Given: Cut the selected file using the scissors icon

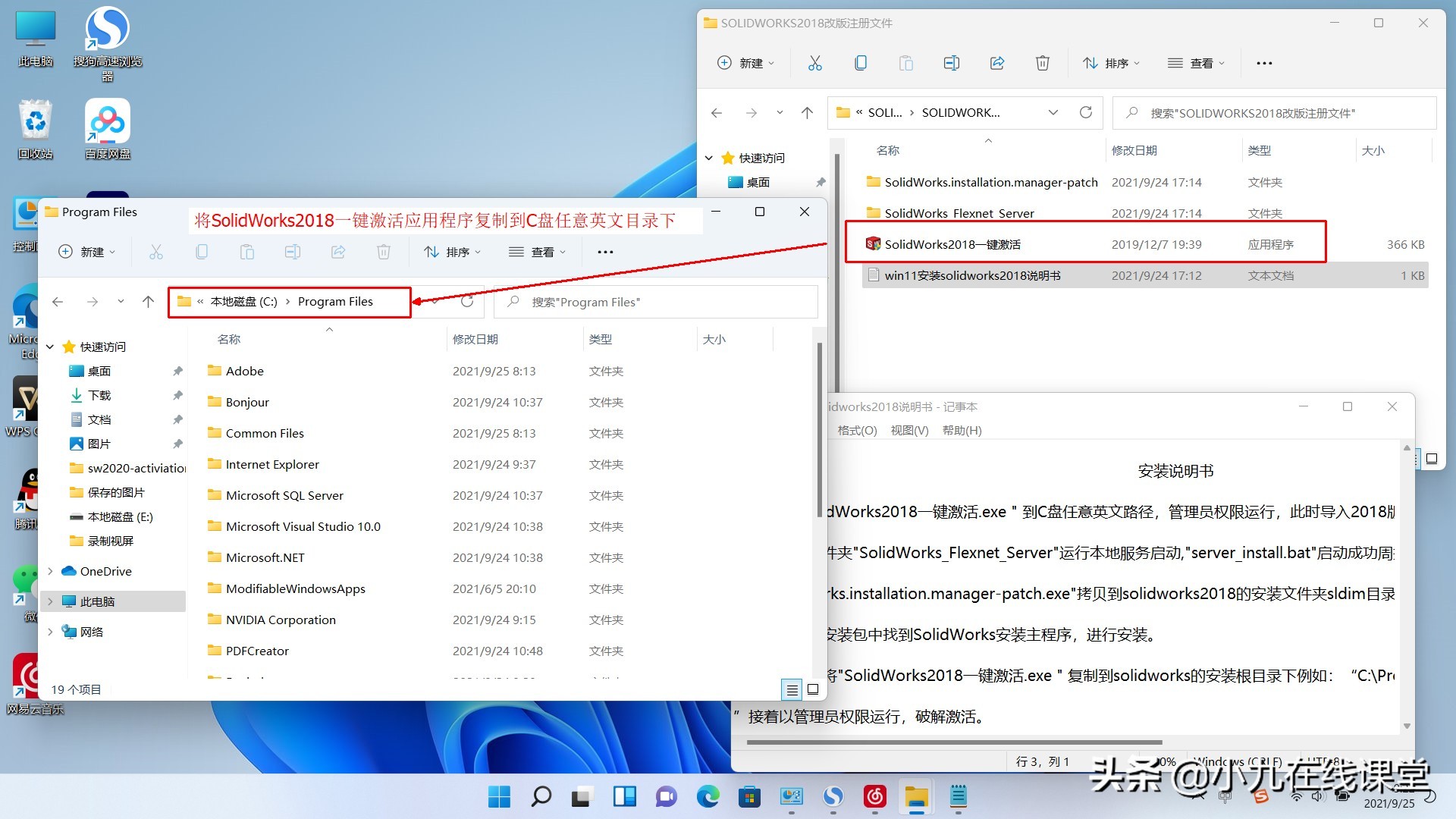Looking at the screenshot, I should click(x=814, y=63).
